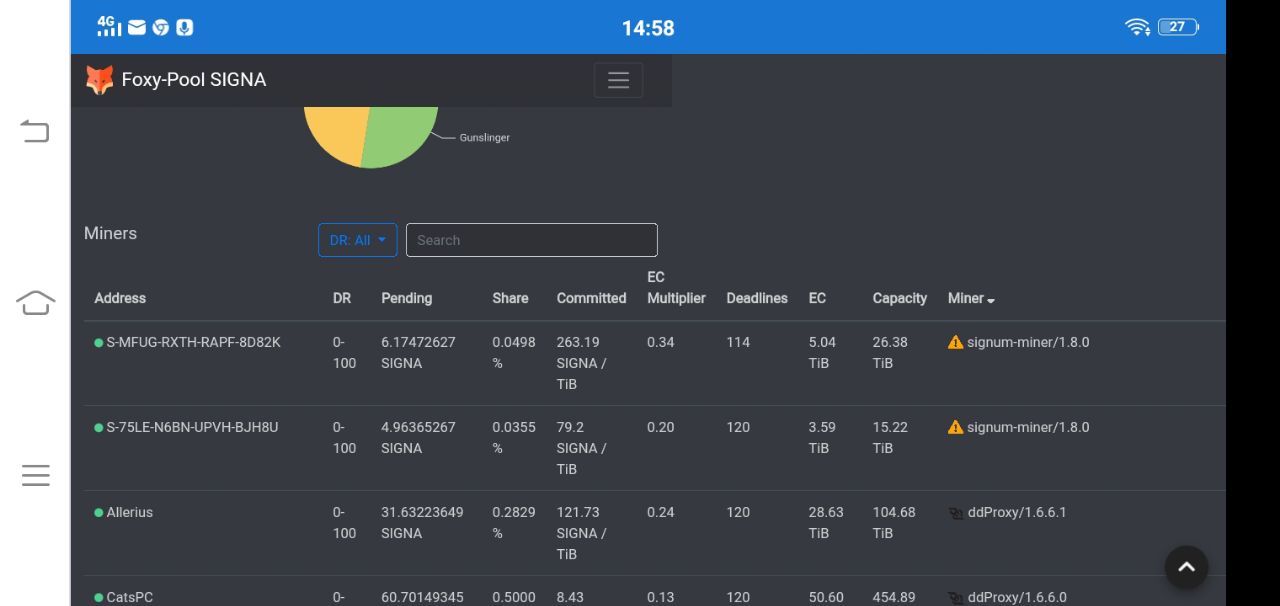The width and height of the screenshot is (1280, 606).
Task: Sort by the Address column header
Action: click(x=120, y=298)
